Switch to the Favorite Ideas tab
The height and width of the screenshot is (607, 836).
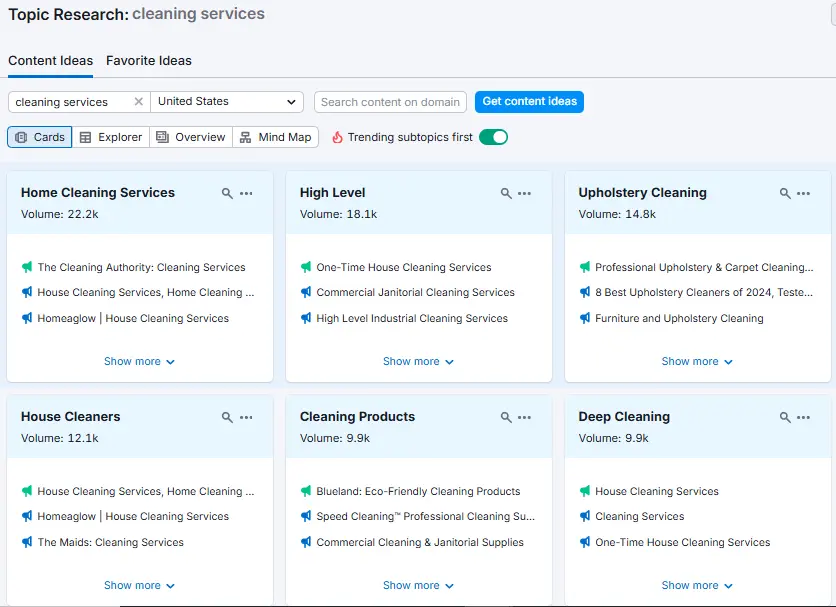pyautogui.click(x=148, y=60)
